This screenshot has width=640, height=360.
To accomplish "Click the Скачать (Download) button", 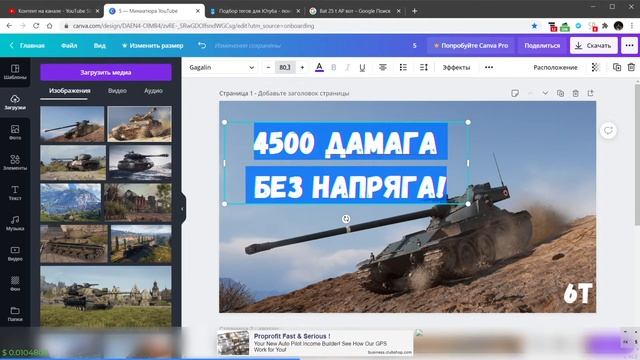I will [593, 45].
